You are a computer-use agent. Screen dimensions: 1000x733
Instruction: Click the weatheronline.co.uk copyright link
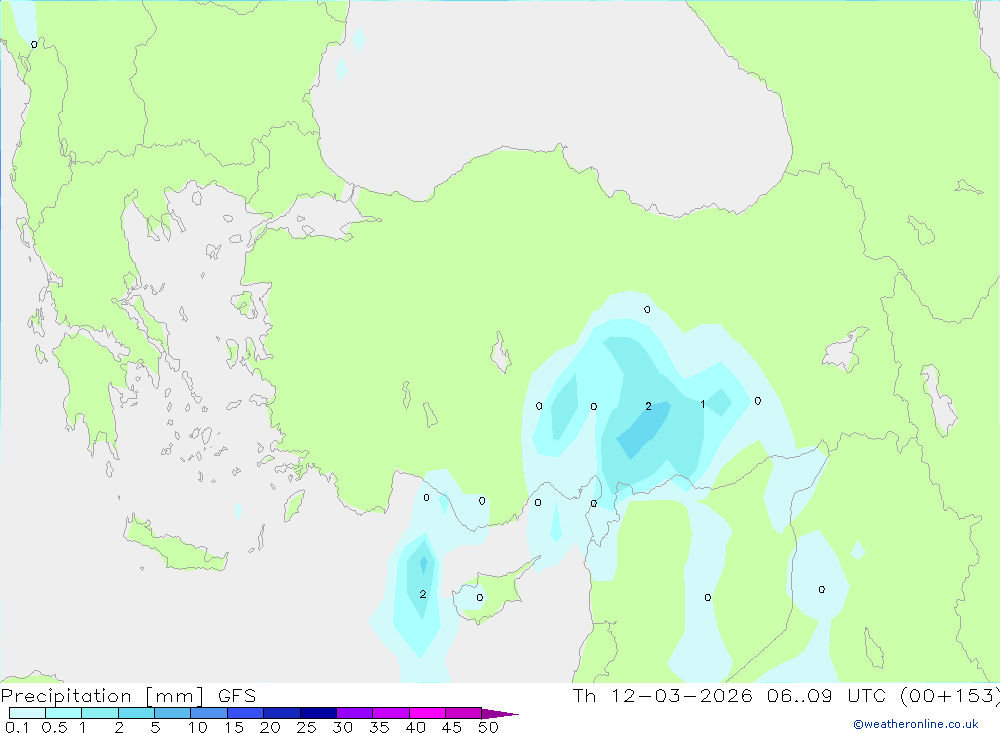click(916, 724)
